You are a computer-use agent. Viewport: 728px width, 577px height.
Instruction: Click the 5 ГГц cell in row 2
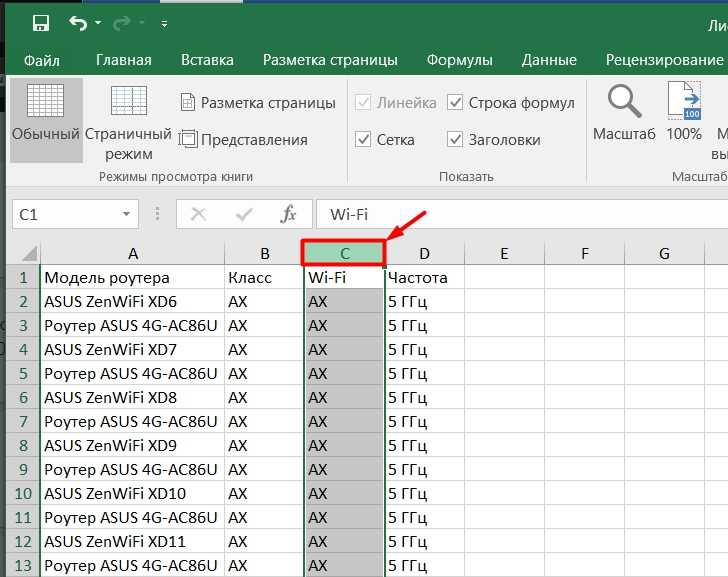pos(425,302)
